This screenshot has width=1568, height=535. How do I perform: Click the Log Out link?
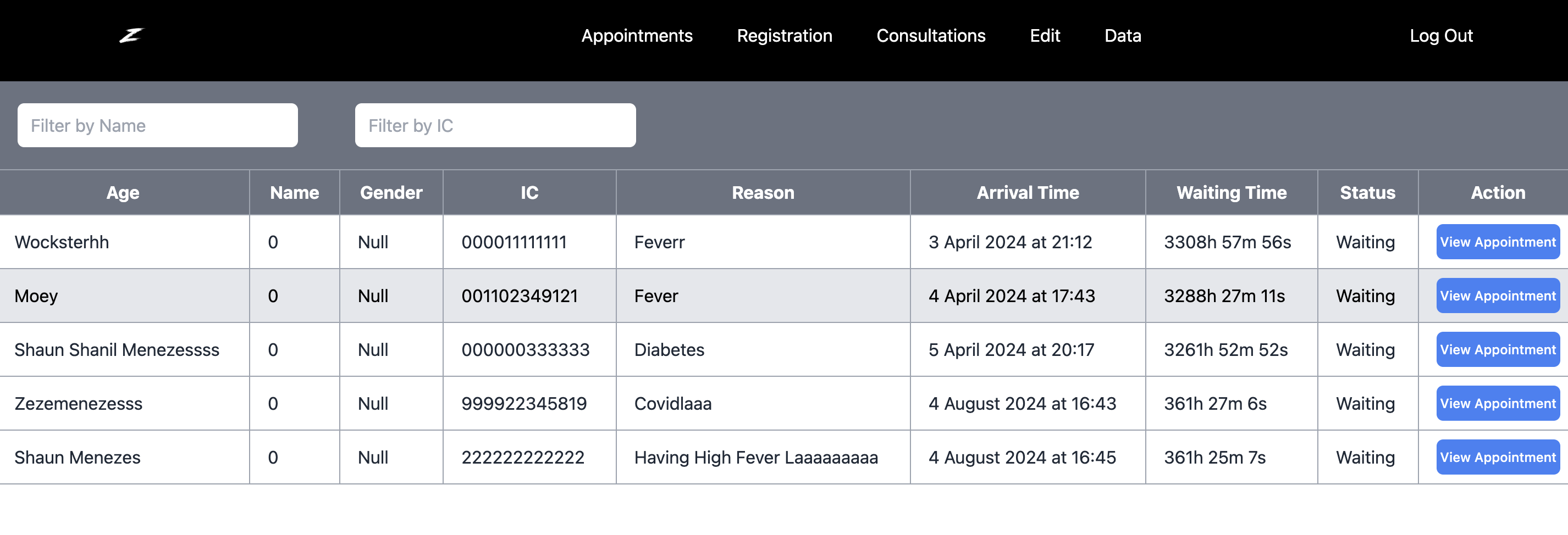(1441, 36)
